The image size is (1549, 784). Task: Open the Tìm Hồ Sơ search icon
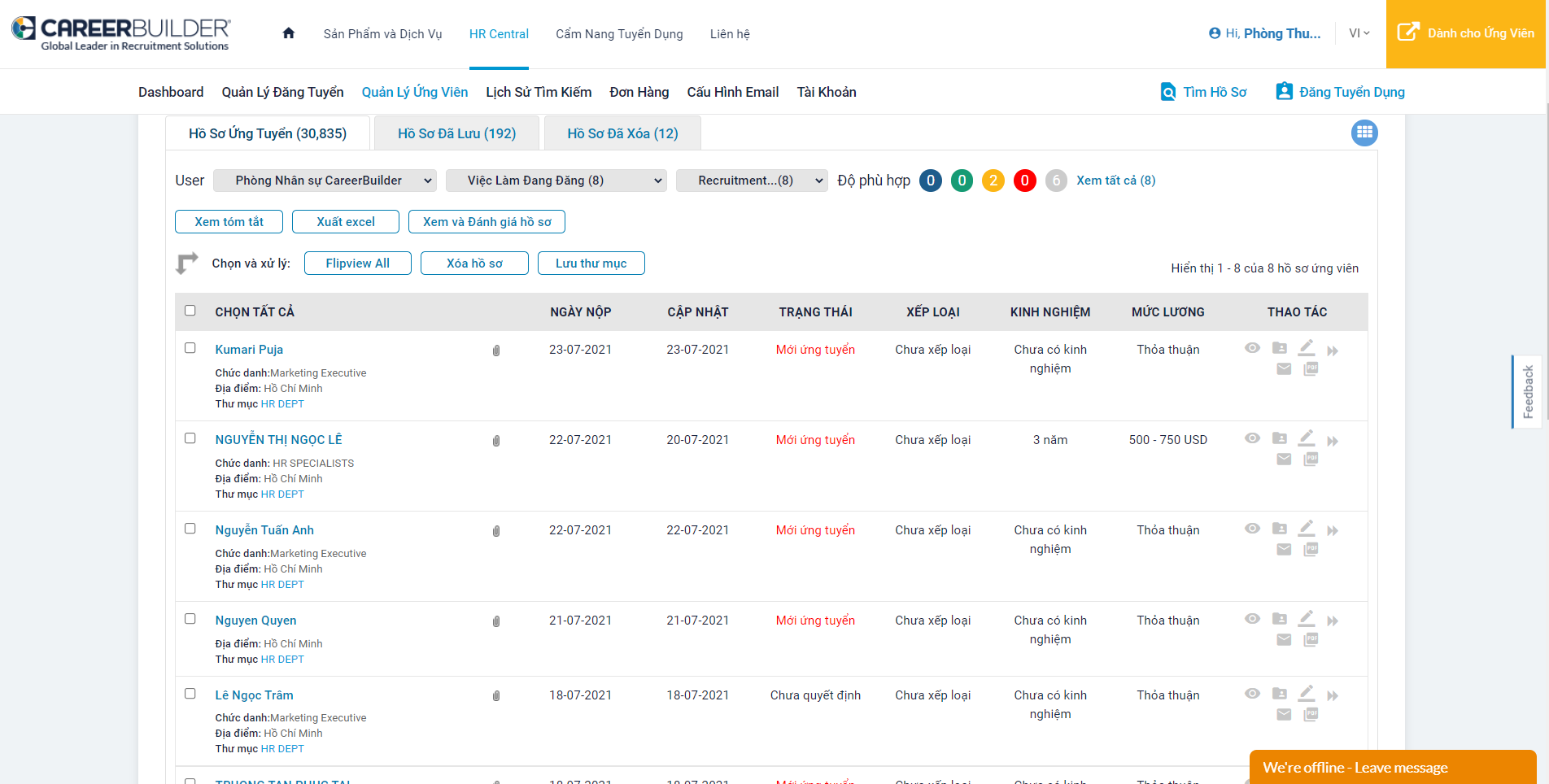coord(1168,92)
